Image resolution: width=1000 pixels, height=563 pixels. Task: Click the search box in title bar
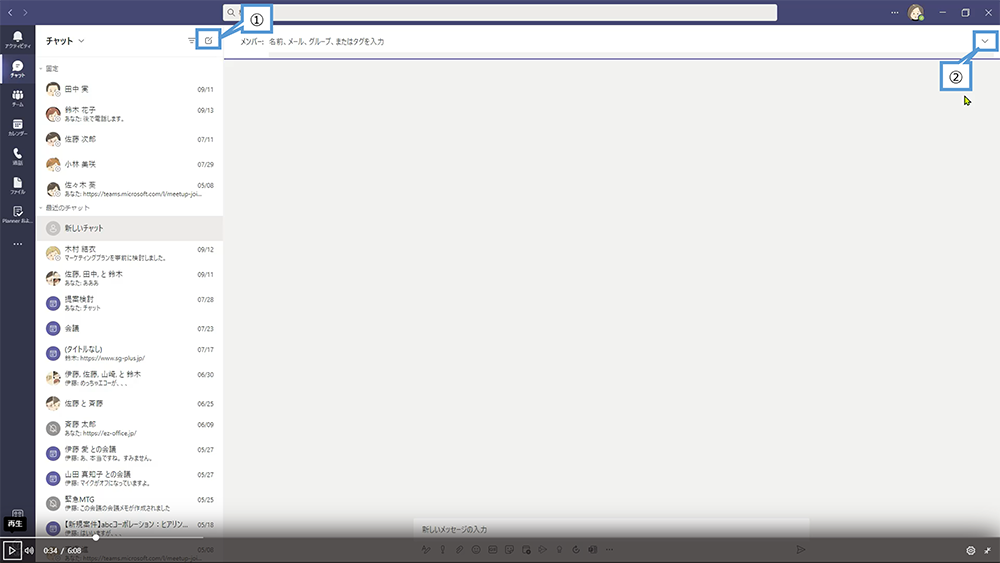coord(500,12)
